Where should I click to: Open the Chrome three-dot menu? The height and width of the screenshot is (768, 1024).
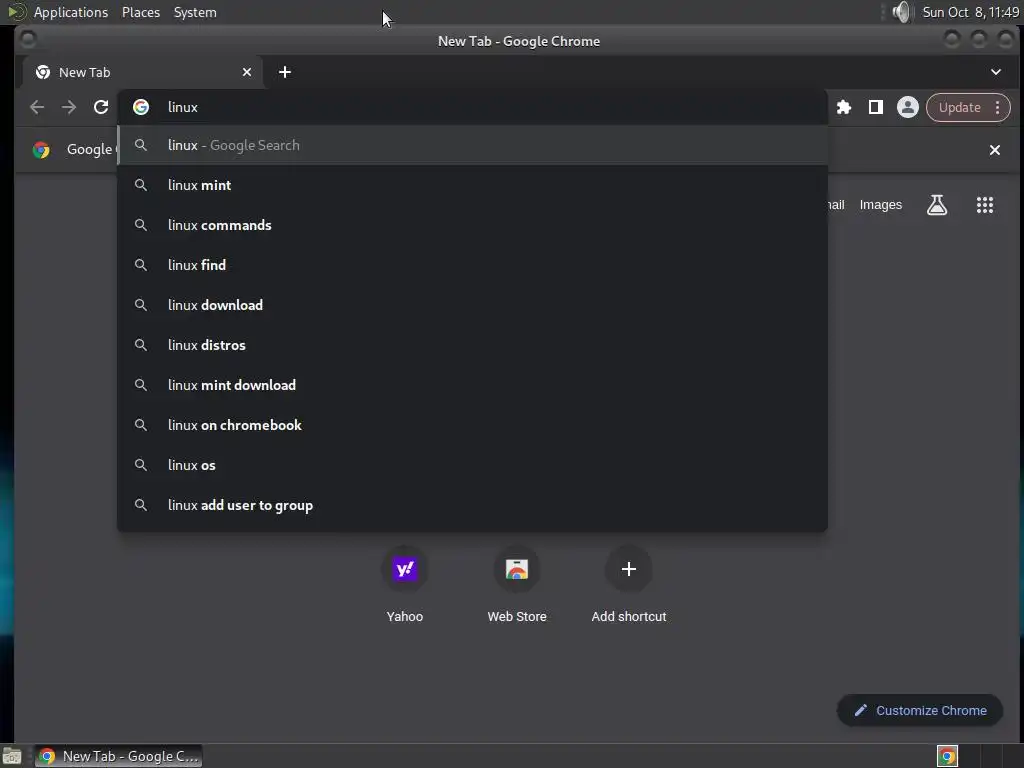(x=997, y=108)
